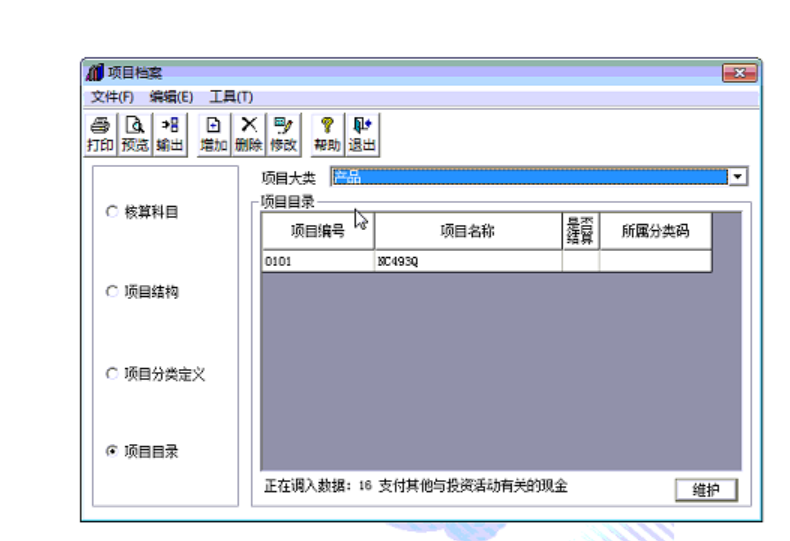
Task: Select the 项目目录 radio button
Action: (x=112, y=451)
